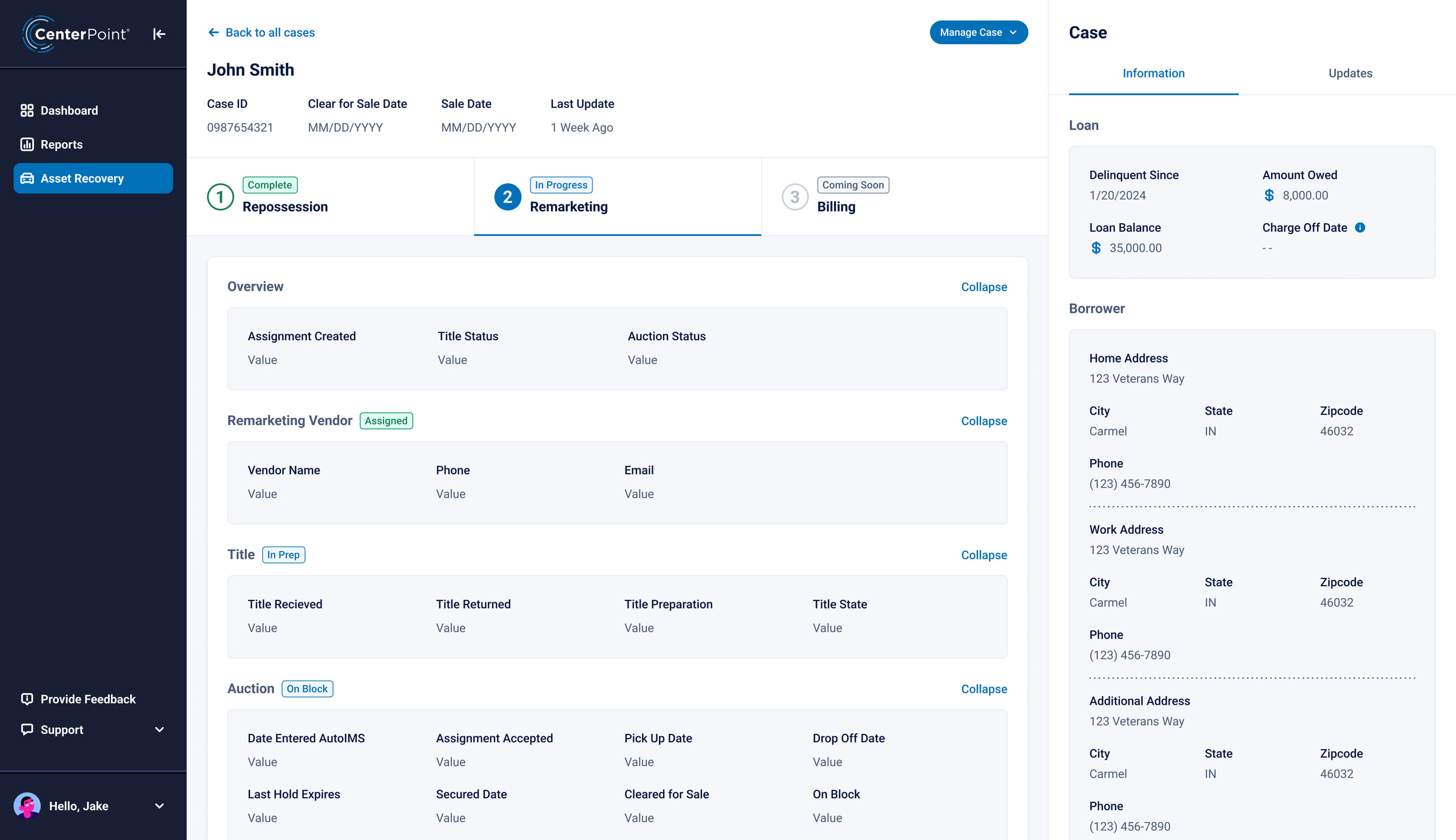The width and height of the screenshot is (1456, 840).
Task: Click the Coming Soon badge
Action: tap(853, 185)
